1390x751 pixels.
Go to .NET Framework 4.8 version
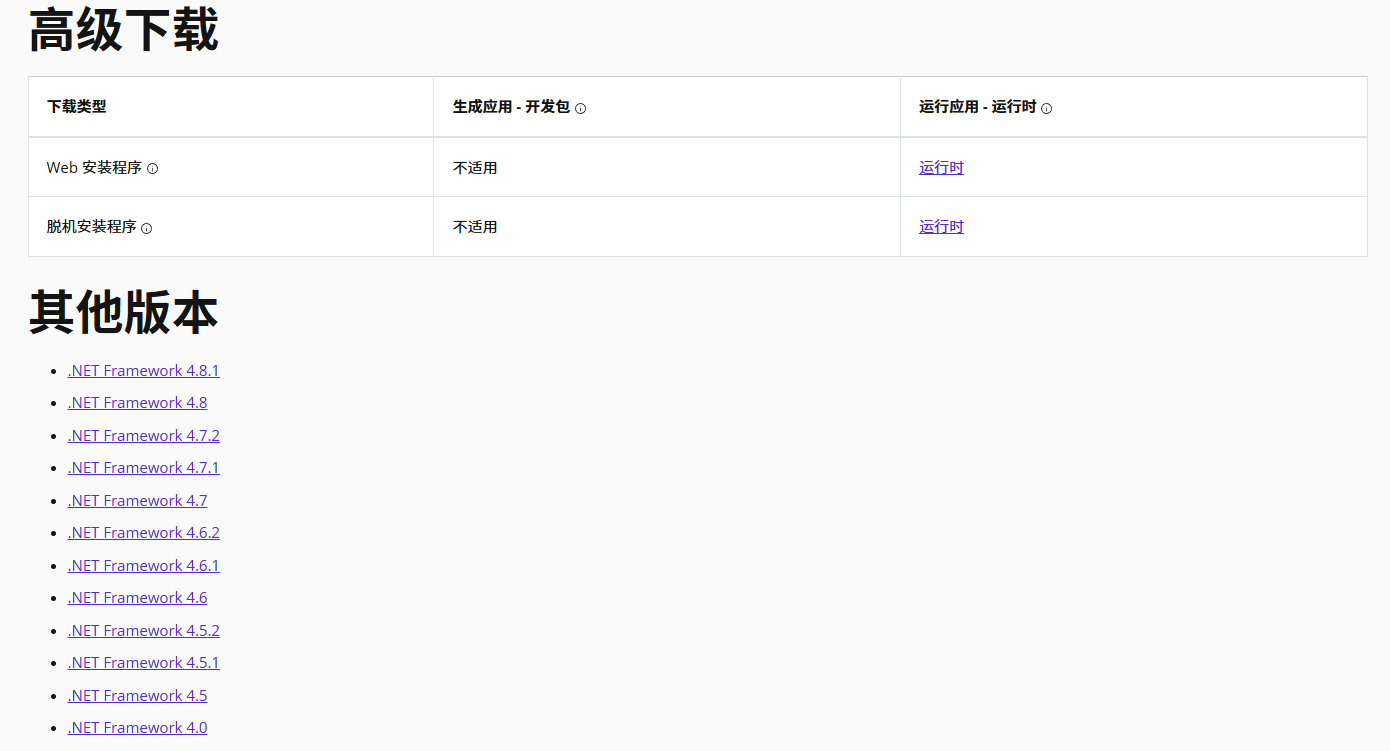[x=137, y=402]
